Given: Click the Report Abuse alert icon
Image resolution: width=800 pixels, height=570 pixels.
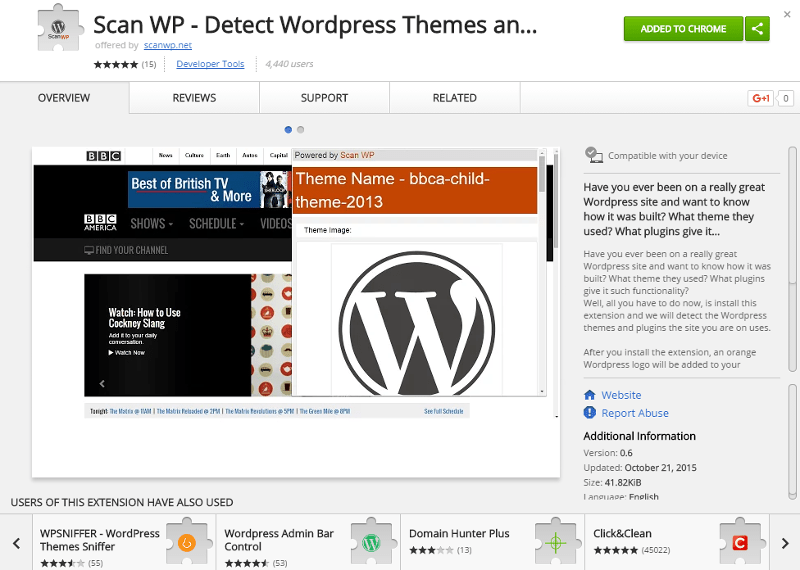Looking at the screenshot, I should (590, 412).
